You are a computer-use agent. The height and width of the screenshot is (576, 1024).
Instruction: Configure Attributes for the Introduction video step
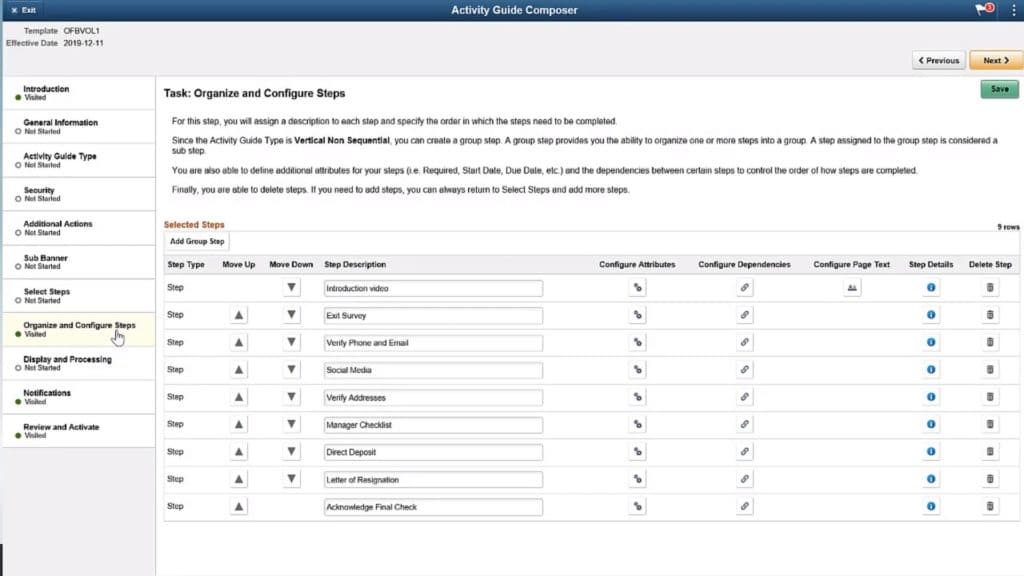click(637, 287)
